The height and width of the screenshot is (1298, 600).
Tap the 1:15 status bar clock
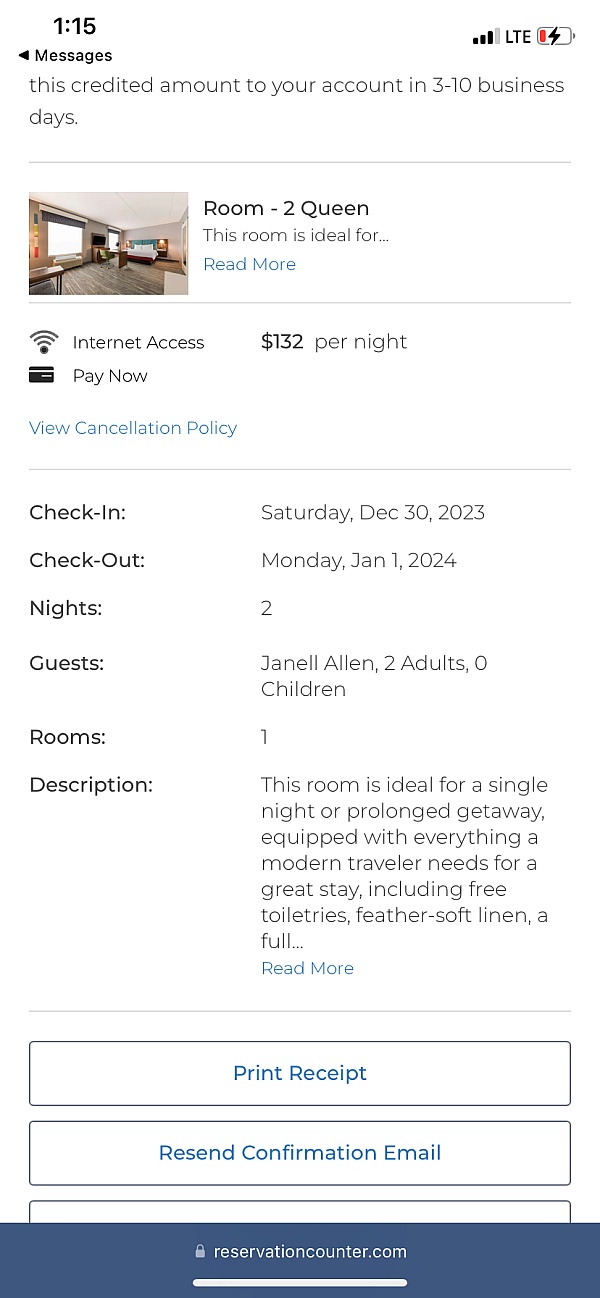tap(75, 26)
